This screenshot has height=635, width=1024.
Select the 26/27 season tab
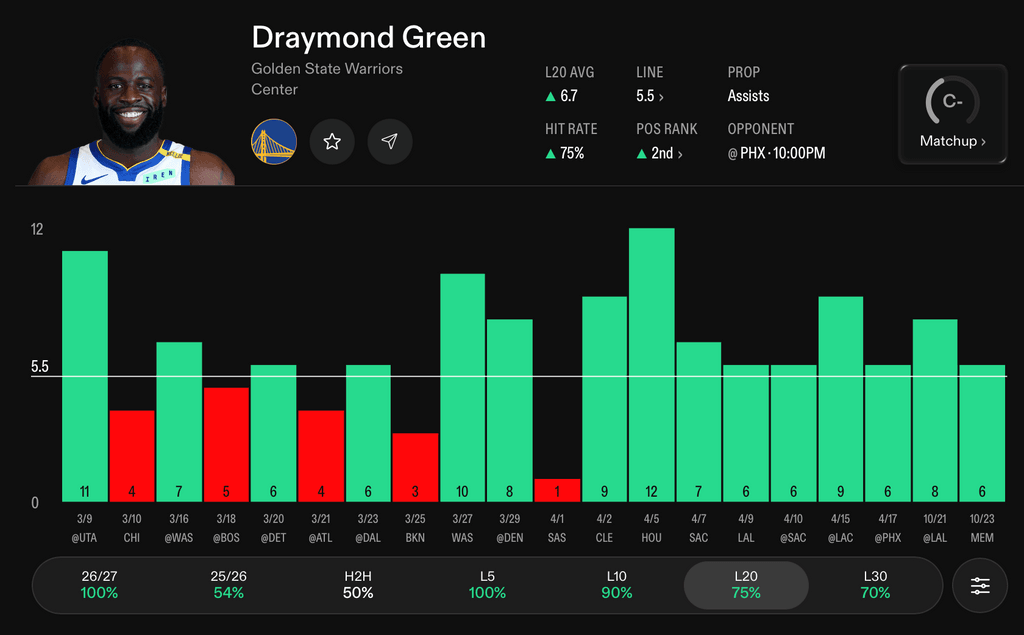(99, 585)
